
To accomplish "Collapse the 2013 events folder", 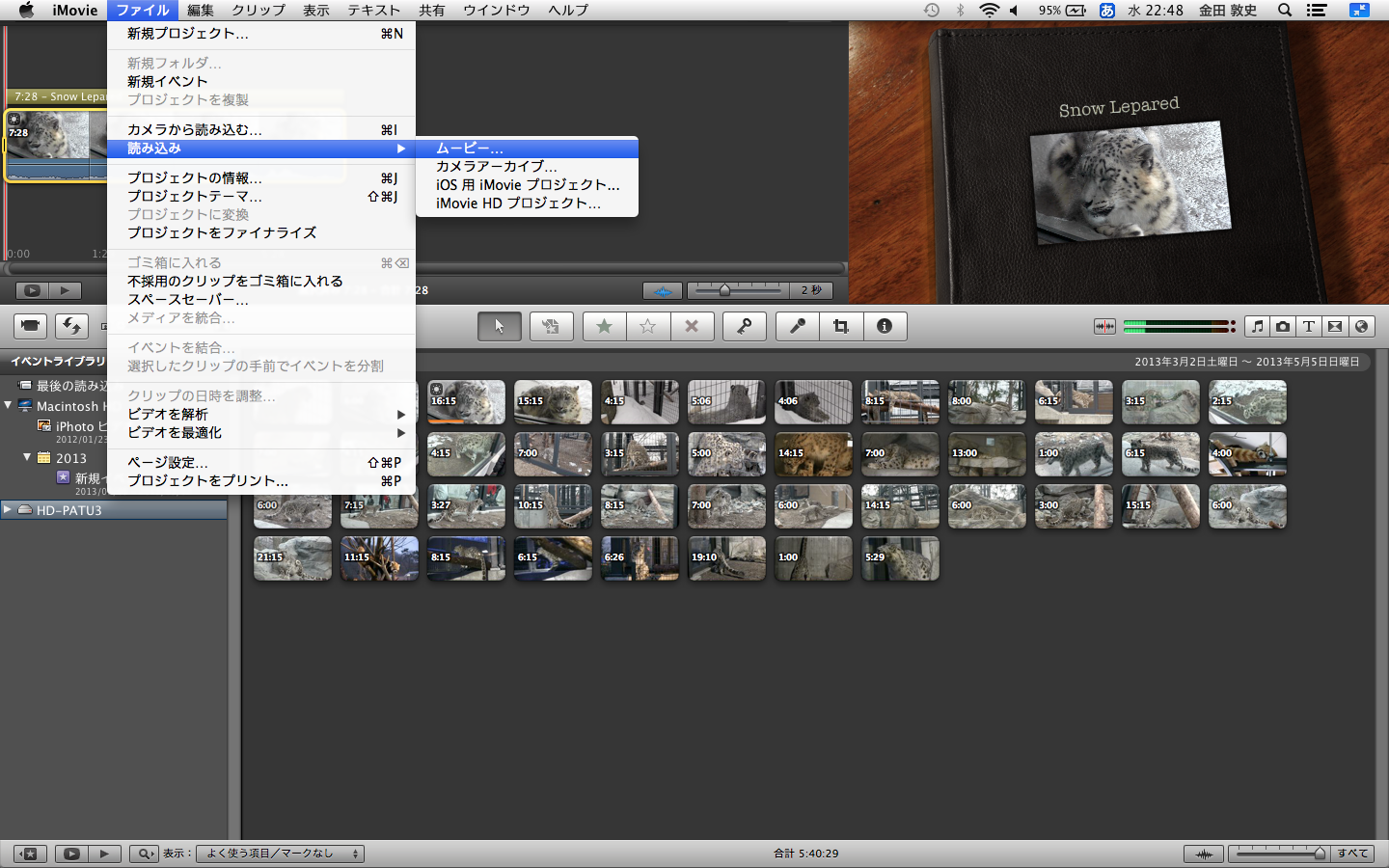I will (x=27, y=458).
